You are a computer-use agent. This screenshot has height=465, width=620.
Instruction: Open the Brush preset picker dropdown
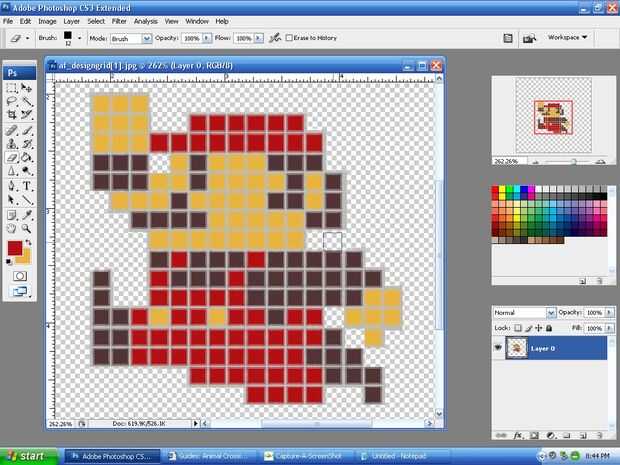[x=79, y=38]
